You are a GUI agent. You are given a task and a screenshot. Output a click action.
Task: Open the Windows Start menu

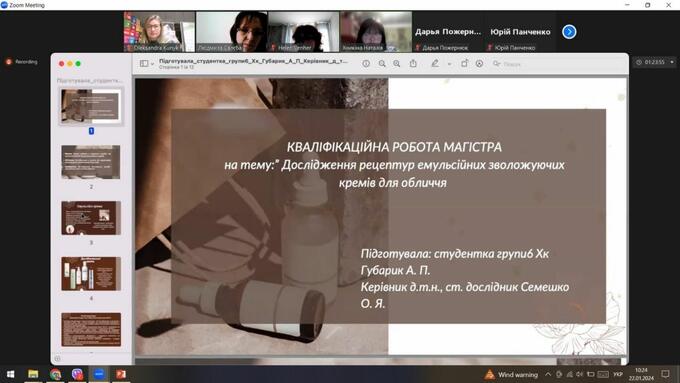pos(10,374)
